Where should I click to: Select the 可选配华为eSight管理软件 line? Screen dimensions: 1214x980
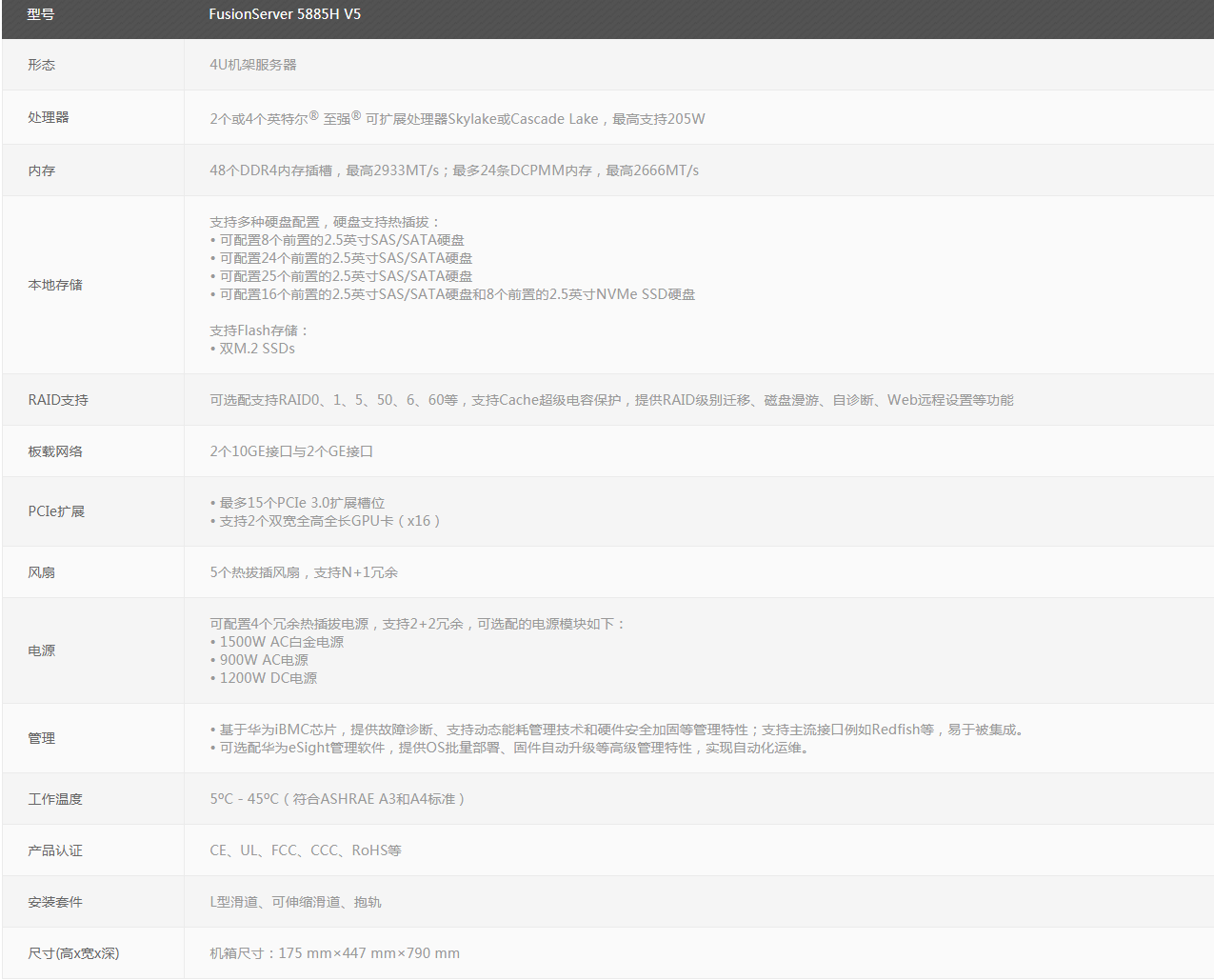point(510,748)
